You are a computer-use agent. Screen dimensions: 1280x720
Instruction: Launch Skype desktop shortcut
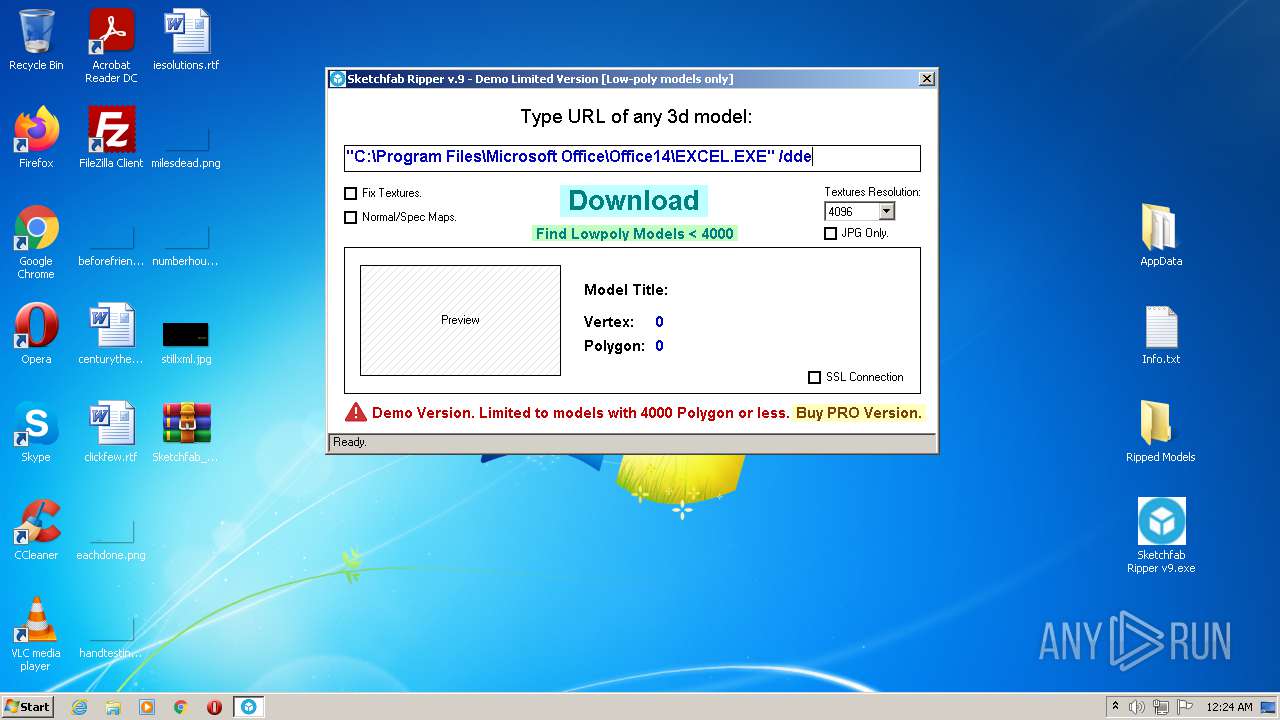[36, 432]
